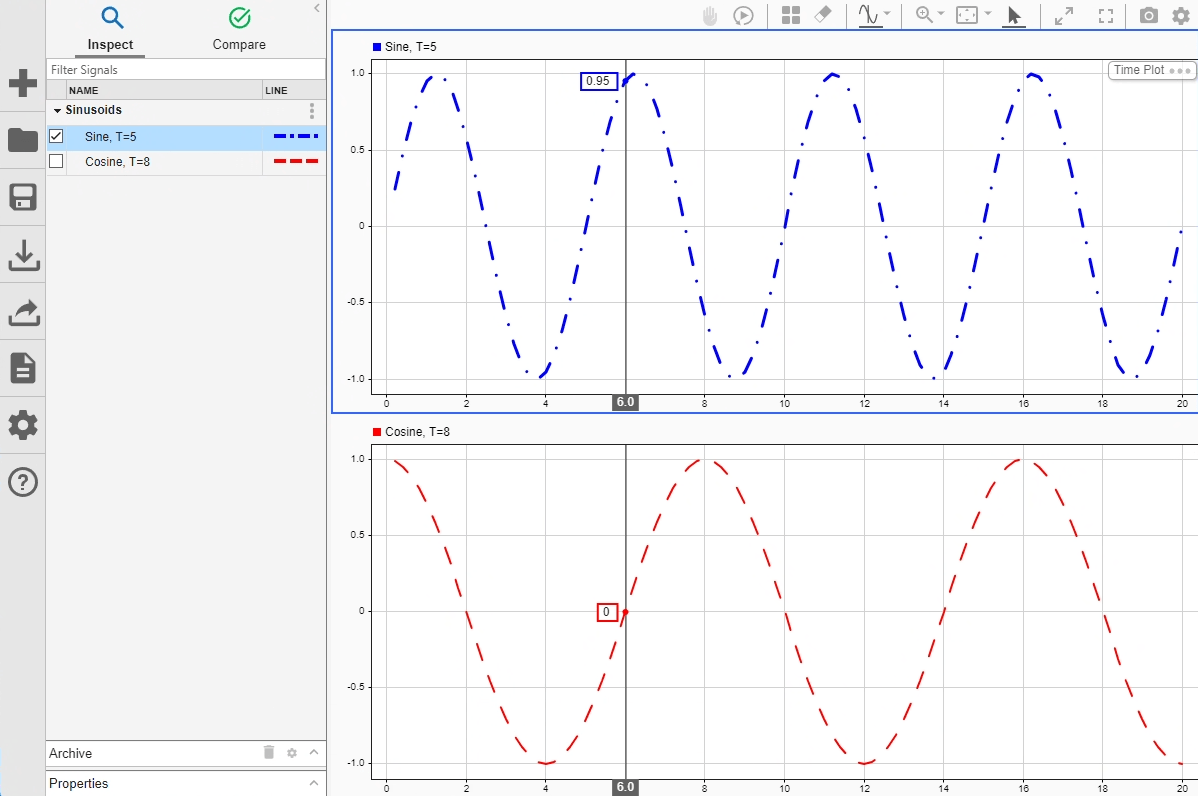Open the subplot layout grid icon
The height and width of the screenshot is (796, 1198).
click(x=791, y=16)
